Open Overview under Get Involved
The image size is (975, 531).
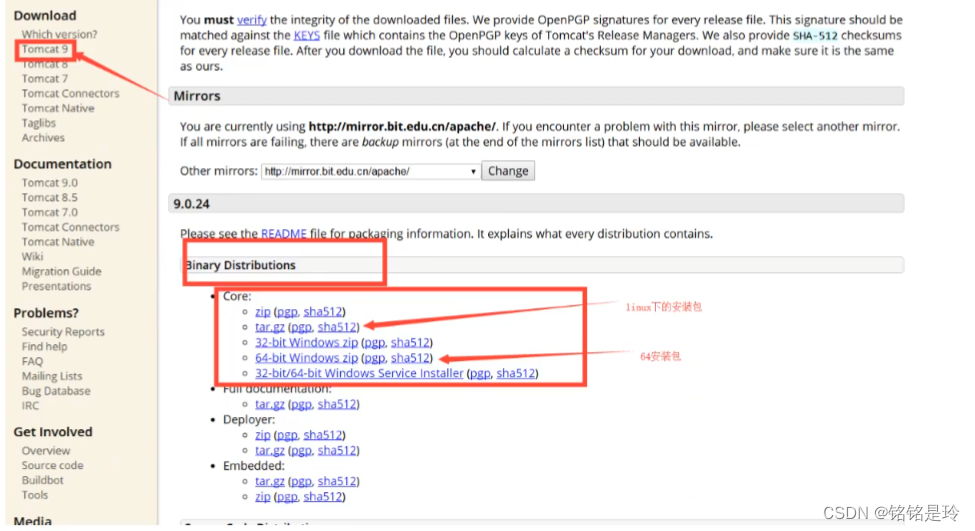click(46, 451)
